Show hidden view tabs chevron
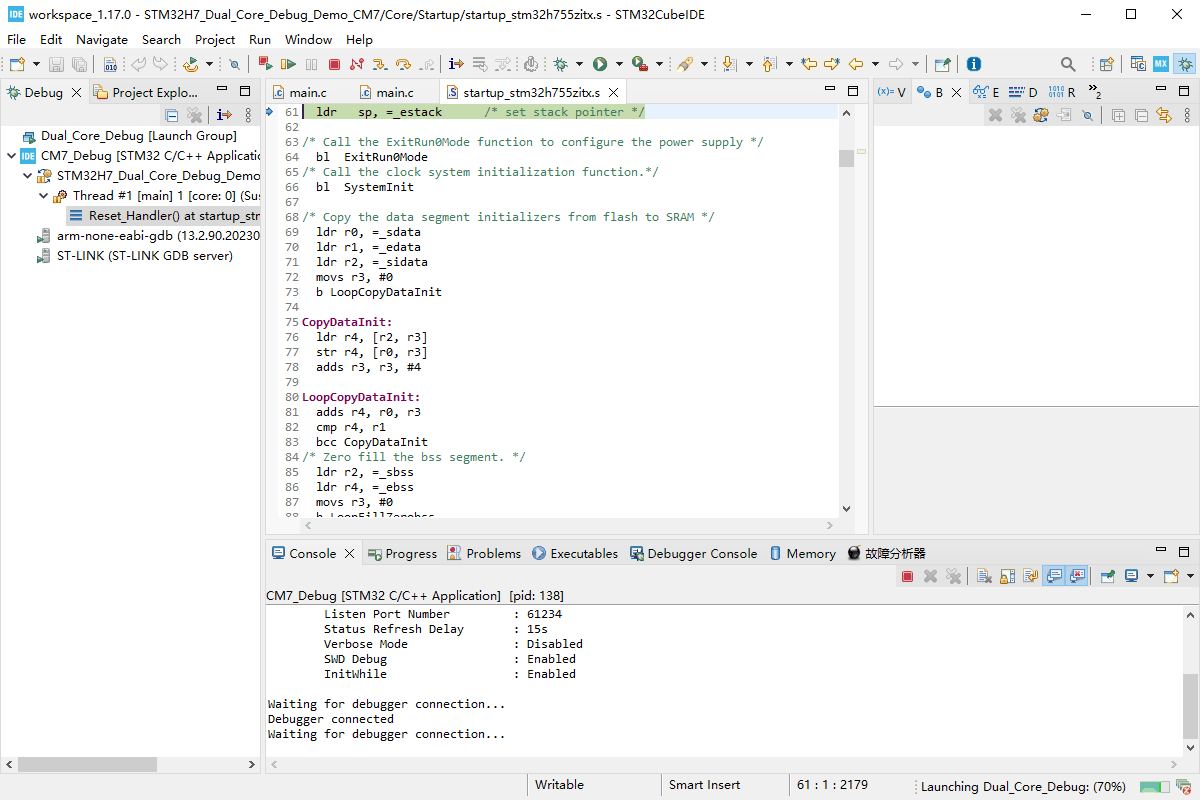Image resolution: width=1200 pixels, height=800 pixels. [x=1094, y=92]
